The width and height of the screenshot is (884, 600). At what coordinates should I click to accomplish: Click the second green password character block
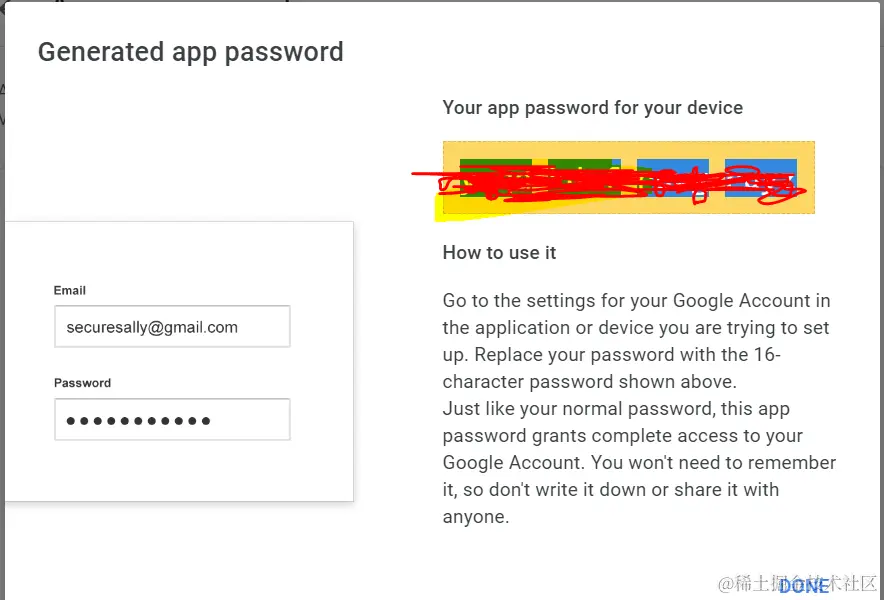tap(584, 177)
